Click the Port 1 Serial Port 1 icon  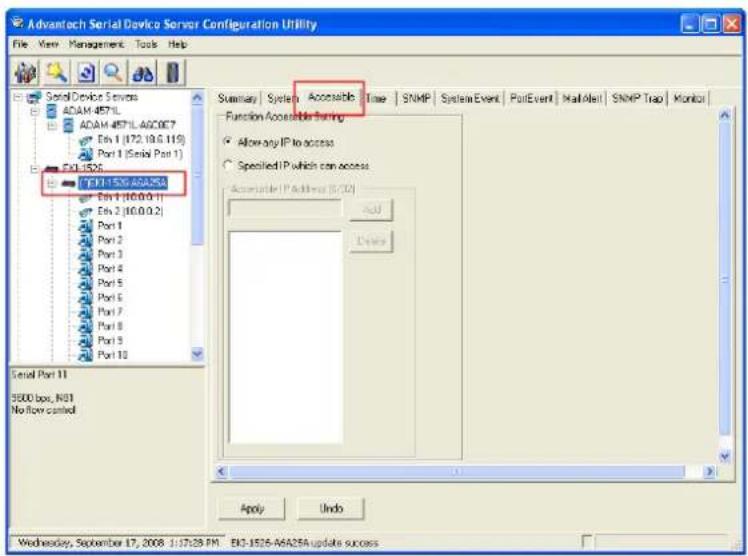[x=85, y=154]
